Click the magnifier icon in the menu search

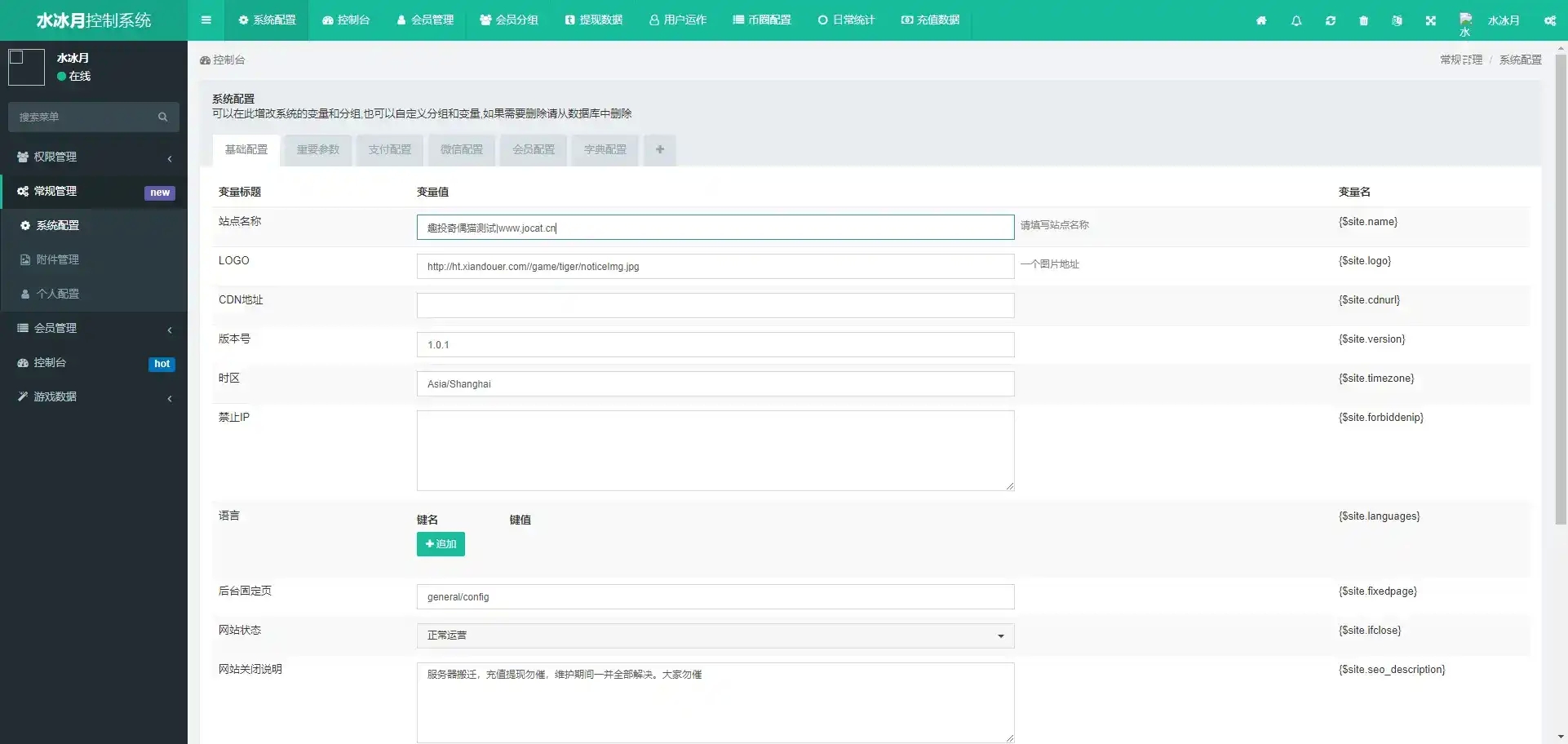(x=162, y=117)
